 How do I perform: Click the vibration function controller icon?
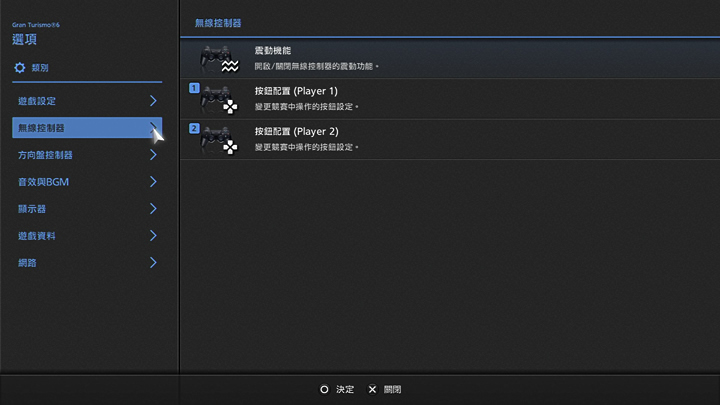coord(219,59)
